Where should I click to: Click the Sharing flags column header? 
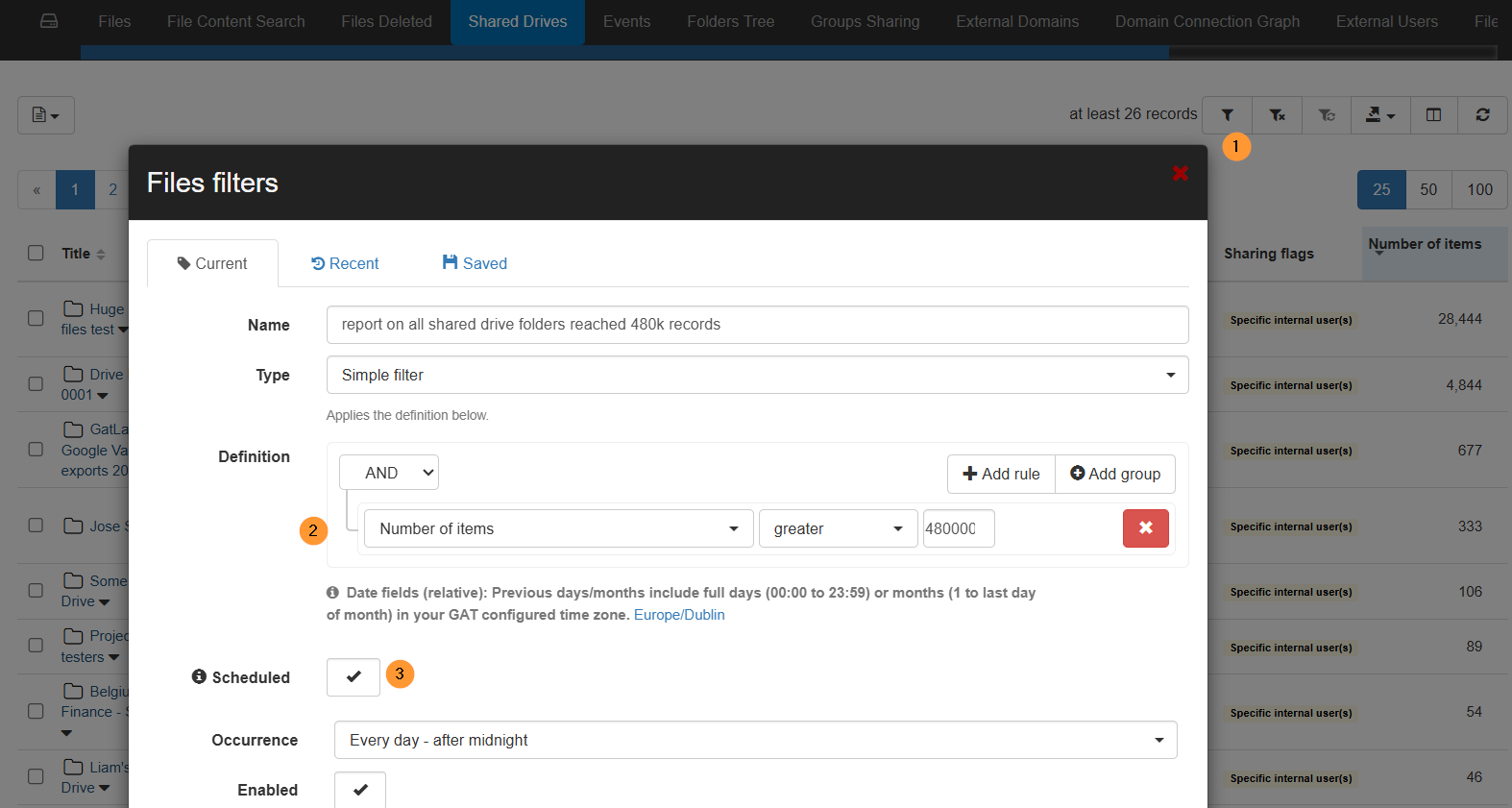click(x=1268, y=254)
